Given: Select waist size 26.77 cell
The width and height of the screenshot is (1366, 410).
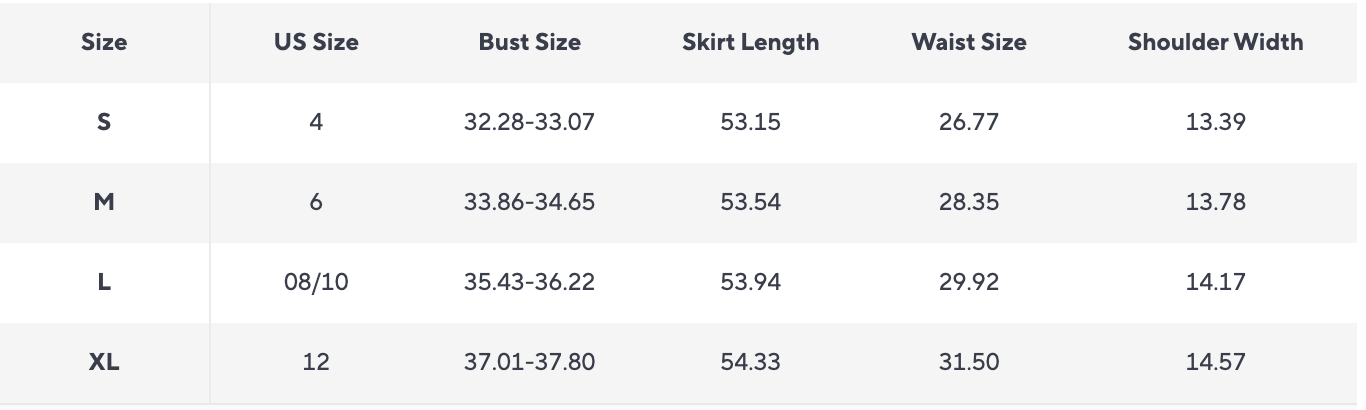Looking at the screenshot, I should (x=968, y=122).
